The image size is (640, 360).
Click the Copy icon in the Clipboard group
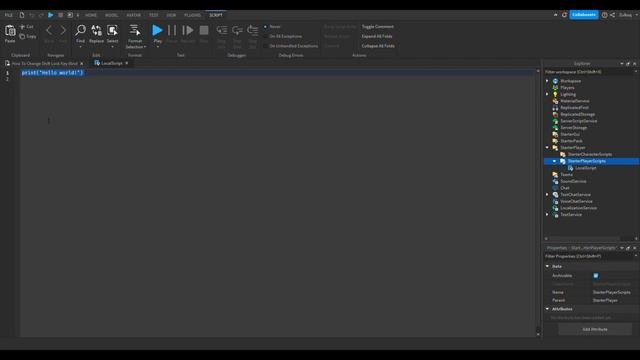point(22,36)
